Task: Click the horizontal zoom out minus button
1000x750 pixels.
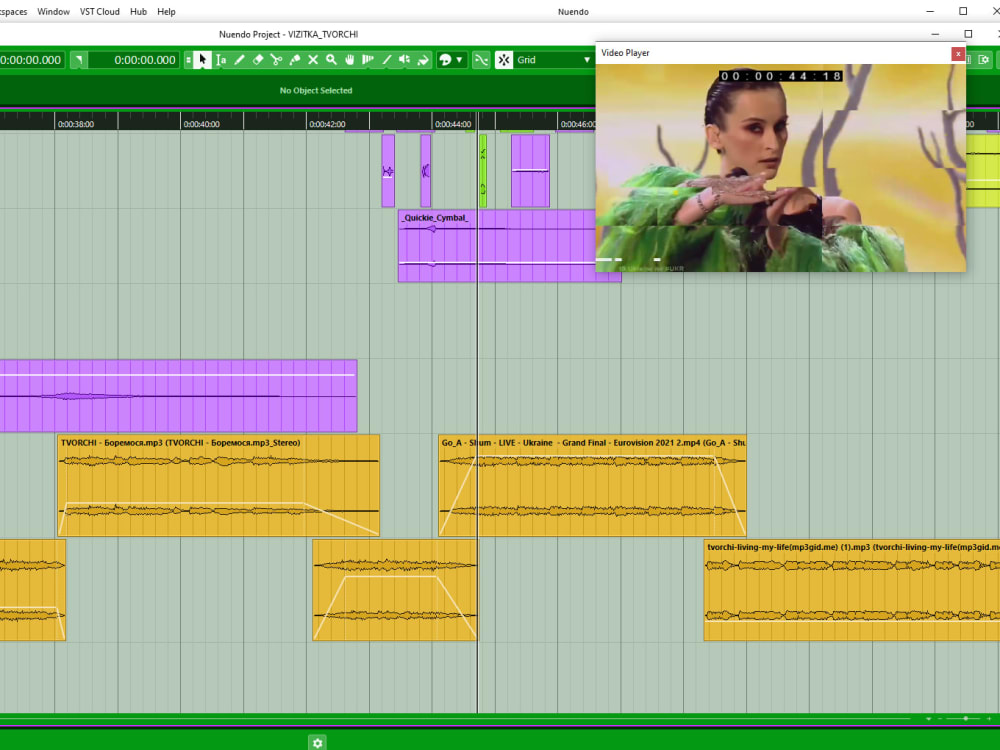Action: (942, 719)
